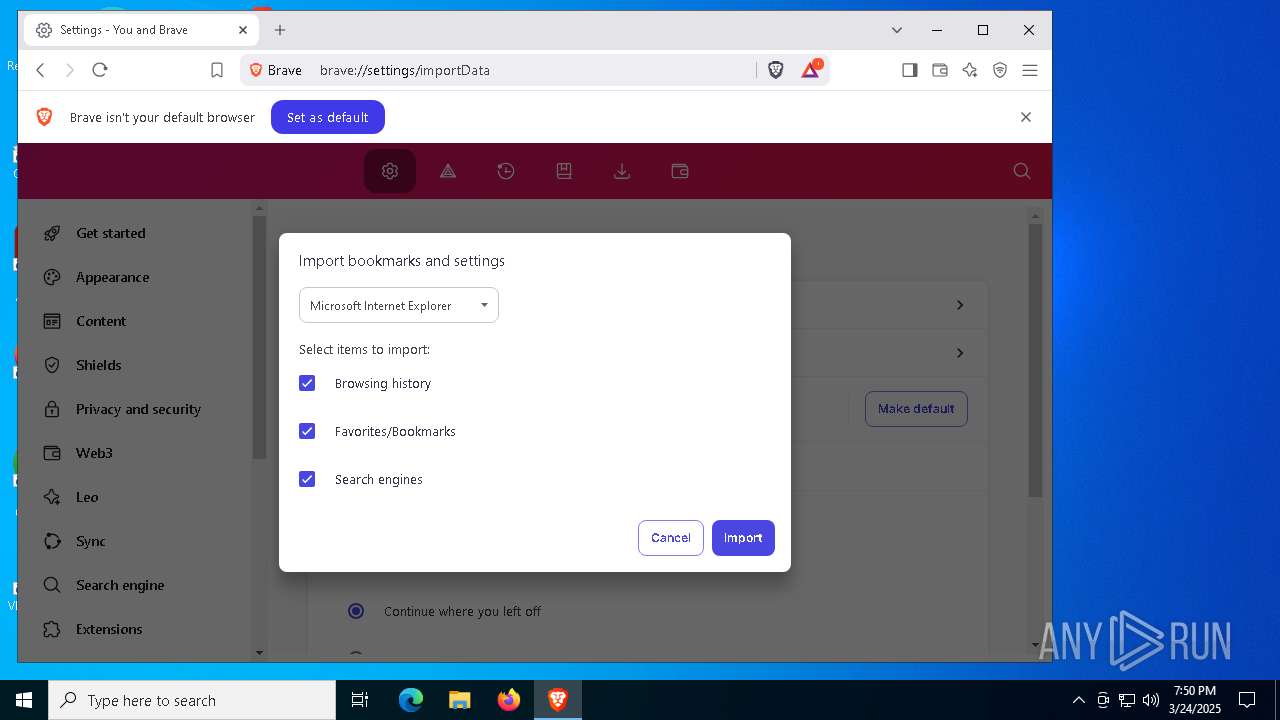Screen dimensions: 1280x720
Task: Open the notification center icon
Action: tap(1247, 700)
